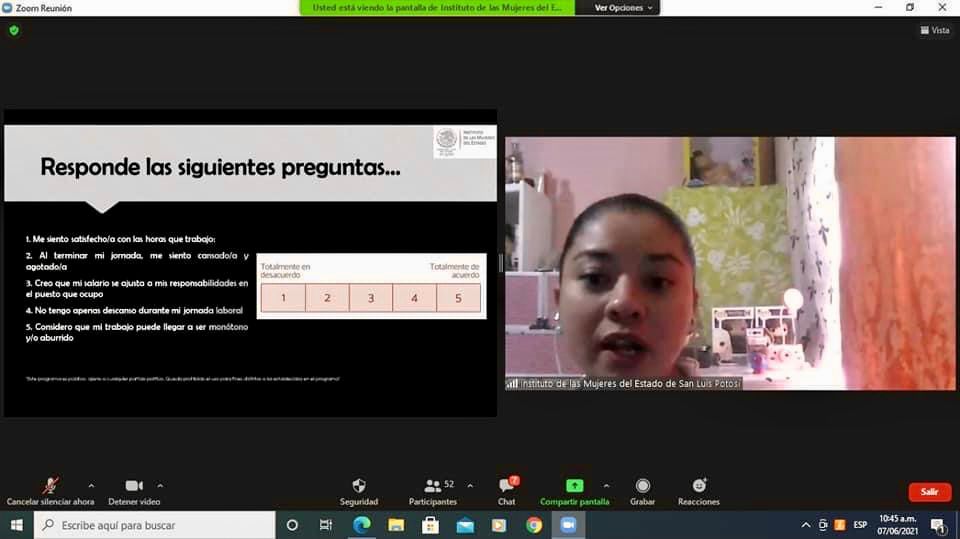Screen dimensions: 960x539
Task: Click the divider between slide and video
Action: coord(501,263)
